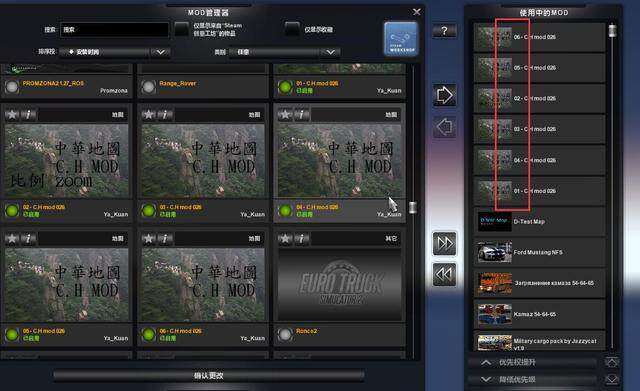Favorite the 03 - C.H mod 026 card star
Screen dimensions: 640x391
149,115
